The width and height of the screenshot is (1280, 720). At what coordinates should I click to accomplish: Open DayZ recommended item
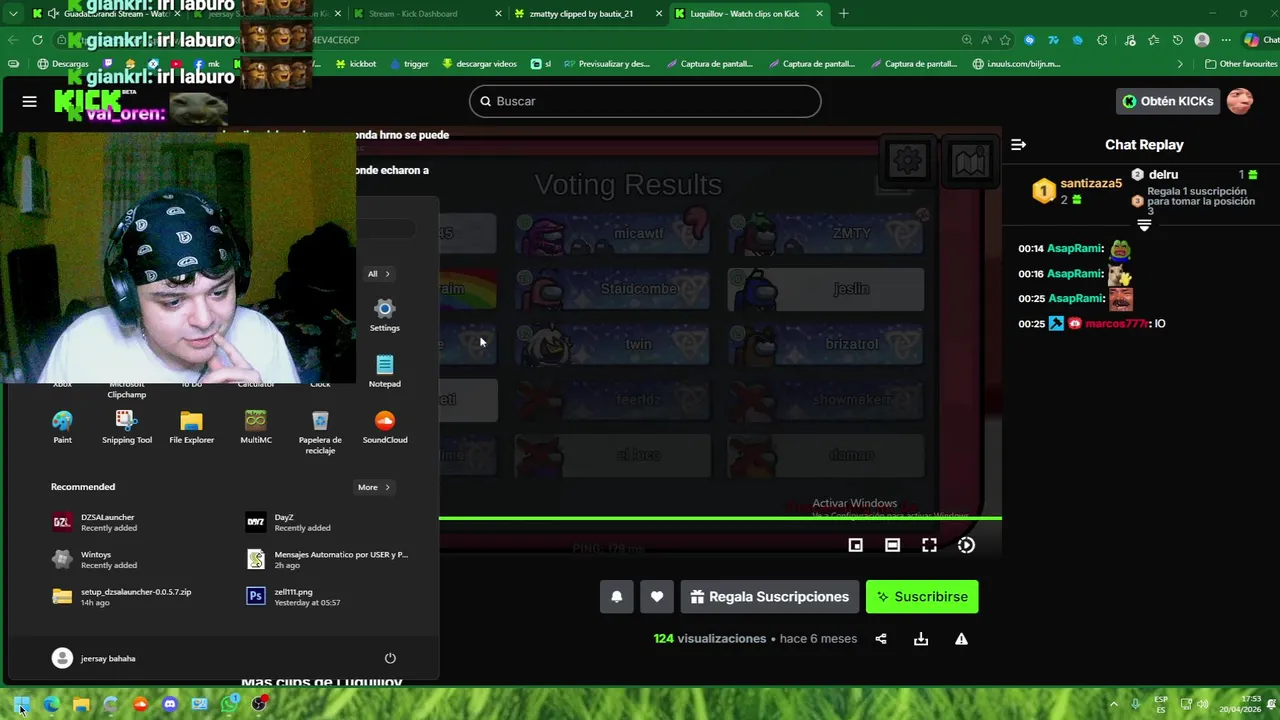(288, 522)
